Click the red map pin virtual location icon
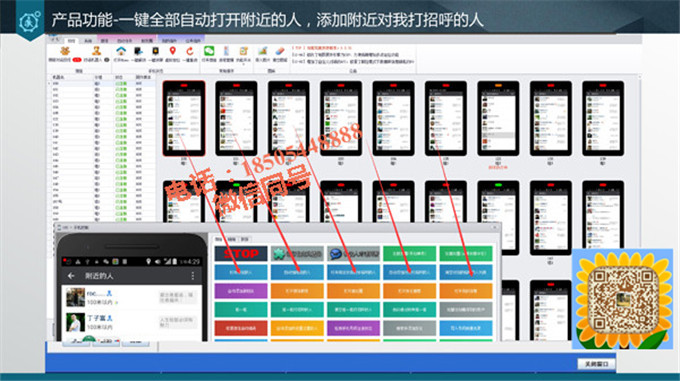This screenshot has height=381, width=680. point(173,52)
